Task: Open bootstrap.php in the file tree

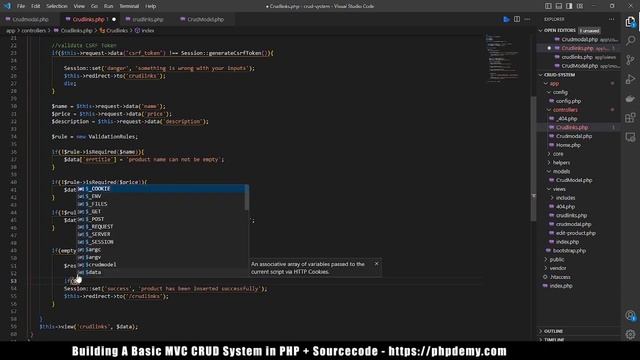Action: pyautogui.click(x=569, y=251)
